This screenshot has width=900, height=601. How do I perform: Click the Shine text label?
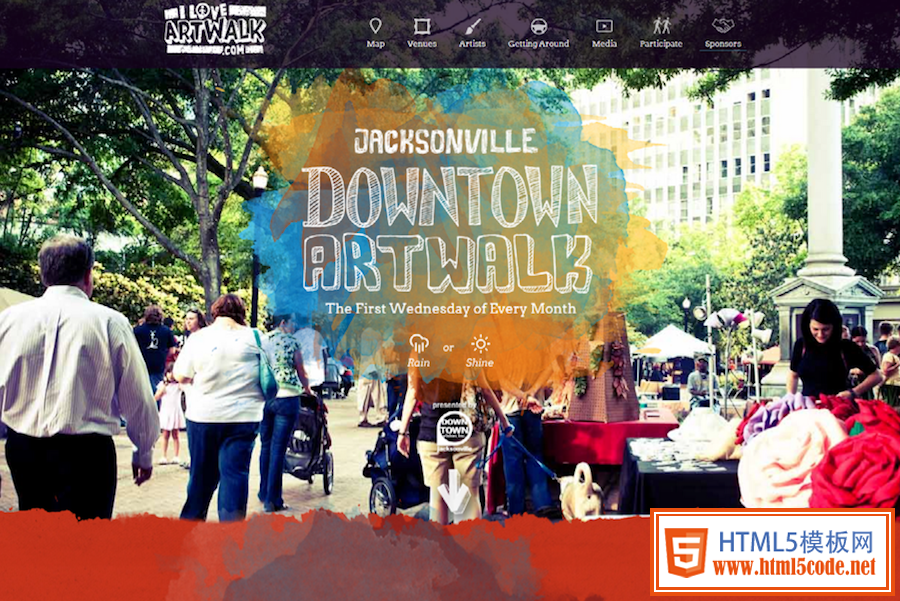[x=480, y=363]
